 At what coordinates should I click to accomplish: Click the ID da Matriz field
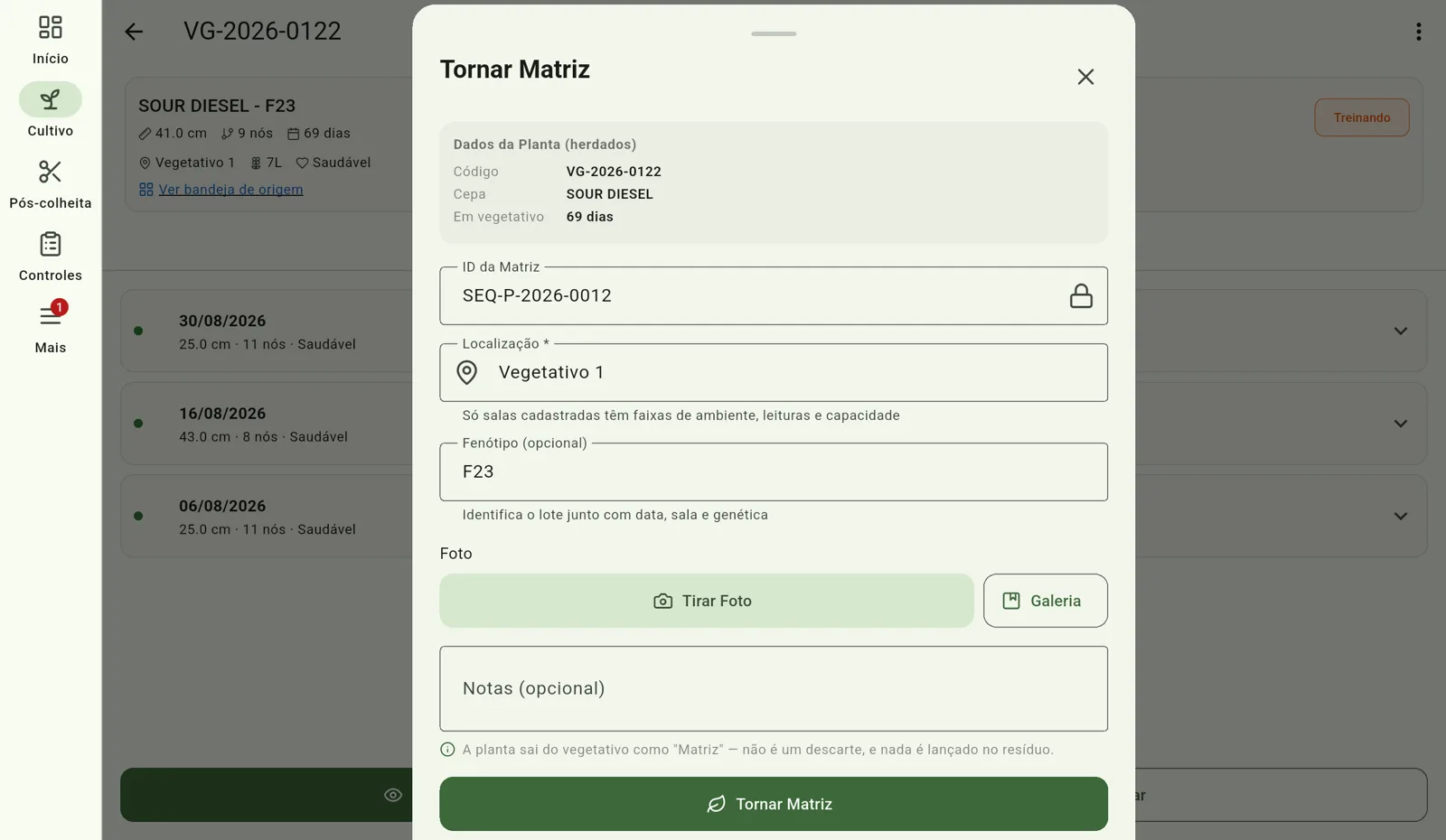tap(774, 295)
